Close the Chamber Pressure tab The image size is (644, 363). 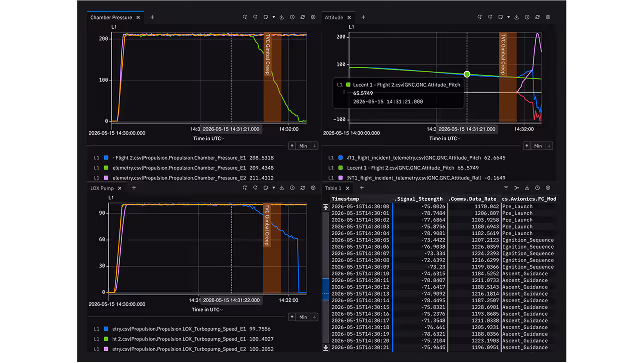[138, 17]
